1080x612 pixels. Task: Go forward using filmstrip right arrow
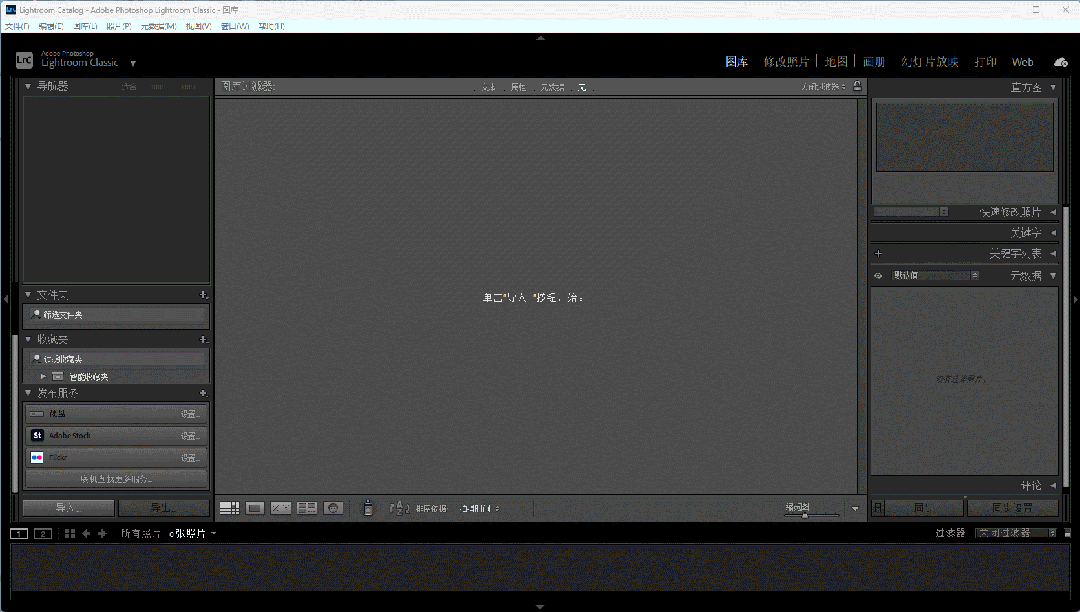coord(102,534)
